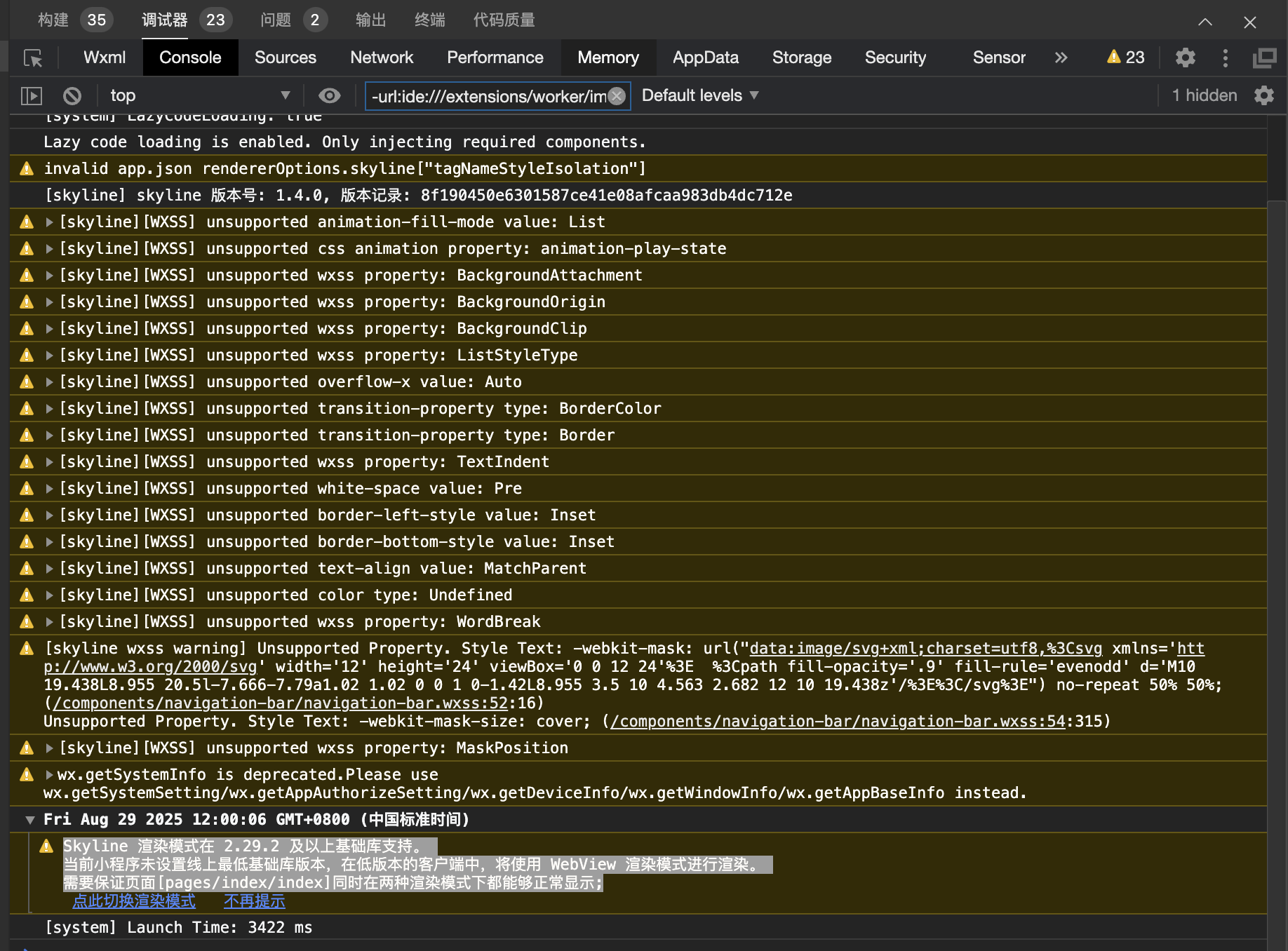The width and height of the screenshot is (1288, 951).
Task: Open navigation-bar.wxss:54 source link
Action: click(x=838, y=722)
